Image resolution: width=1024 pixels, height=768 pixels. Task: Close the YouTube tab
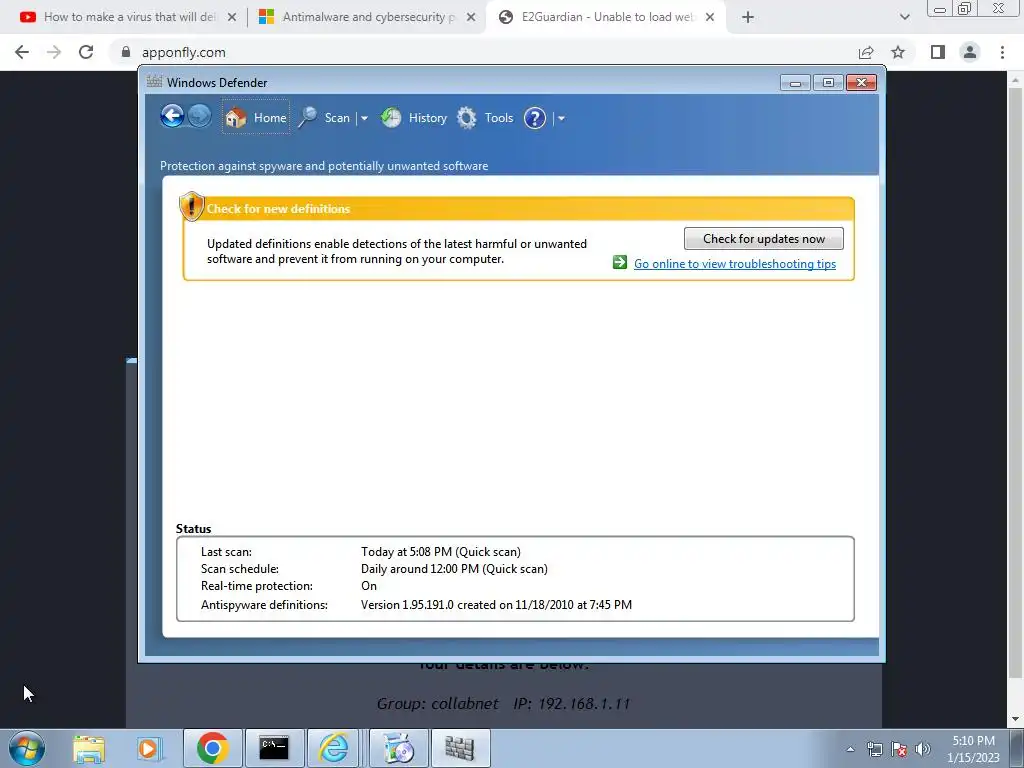232,17
